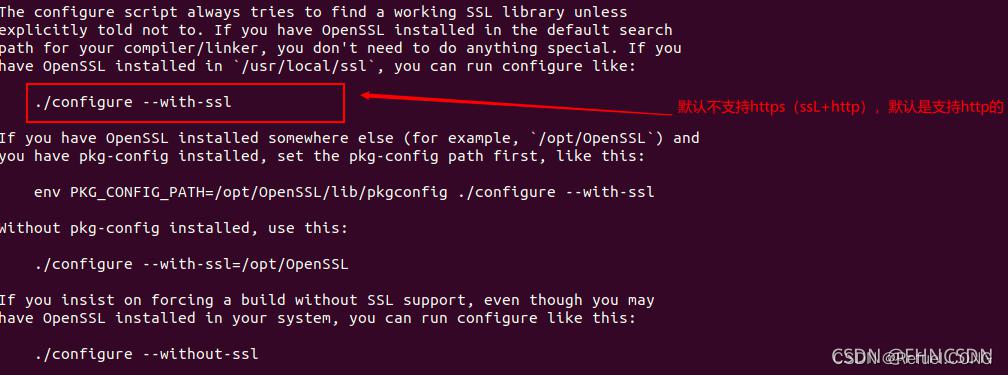Click the line starting 'path for your compiler/linker'
1008x375 pixels.
pyautogui.click(x=341, y=48)
